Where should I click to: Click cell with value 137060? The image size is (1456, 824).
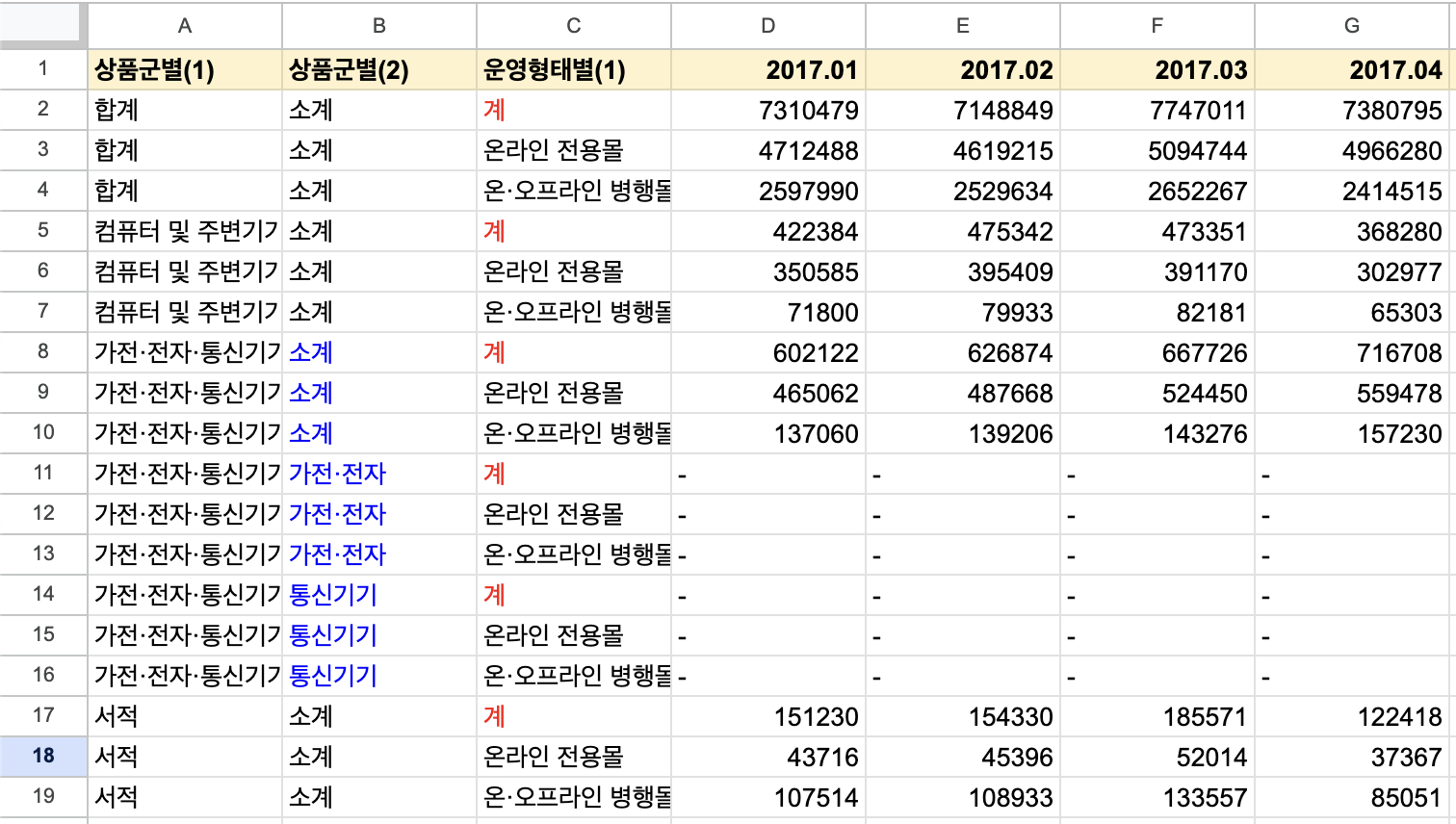[768, 433]
